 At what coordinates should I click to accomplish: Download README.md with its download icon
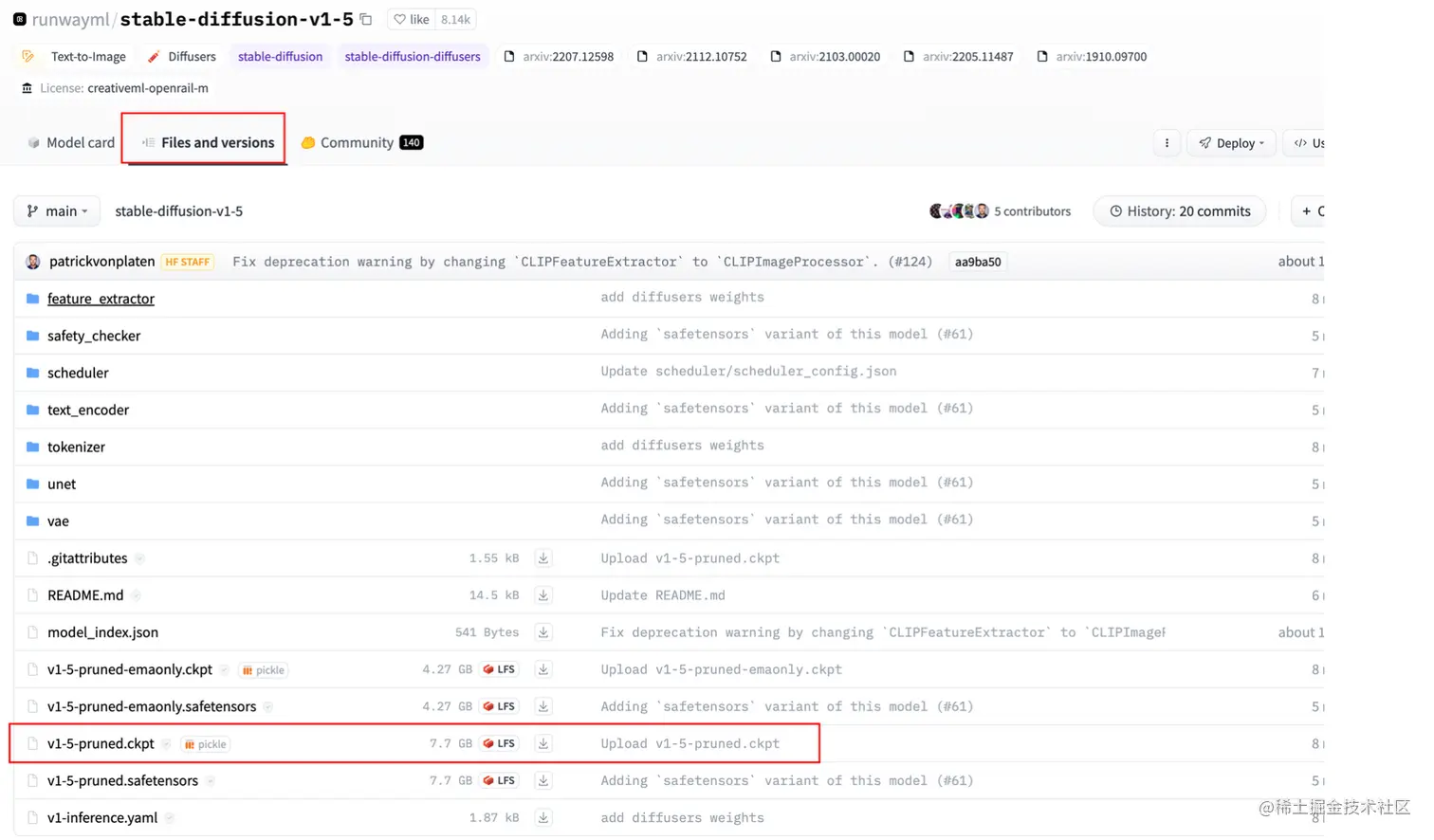[x=543, y=595]
